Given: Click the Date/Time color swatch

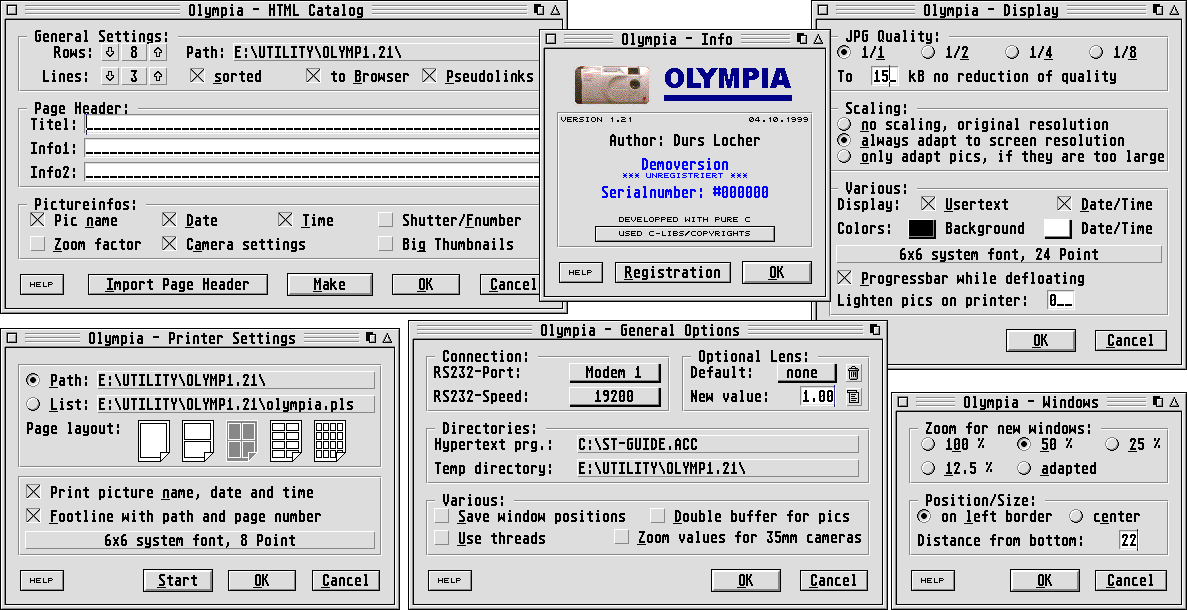Looking at the screenshot, I should (1058, 228).
